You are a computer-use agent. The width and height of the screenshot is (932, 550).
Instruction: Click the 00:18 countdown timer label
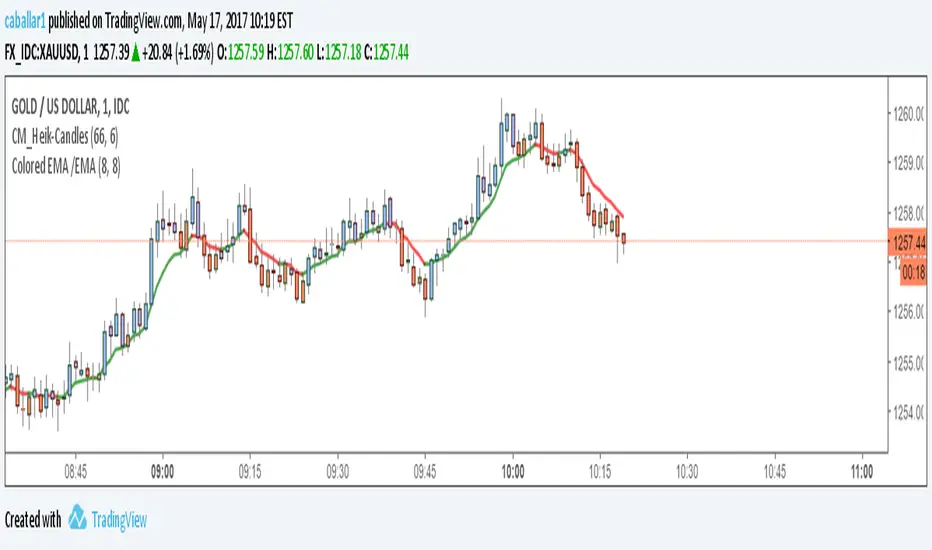tap(914, 273)
